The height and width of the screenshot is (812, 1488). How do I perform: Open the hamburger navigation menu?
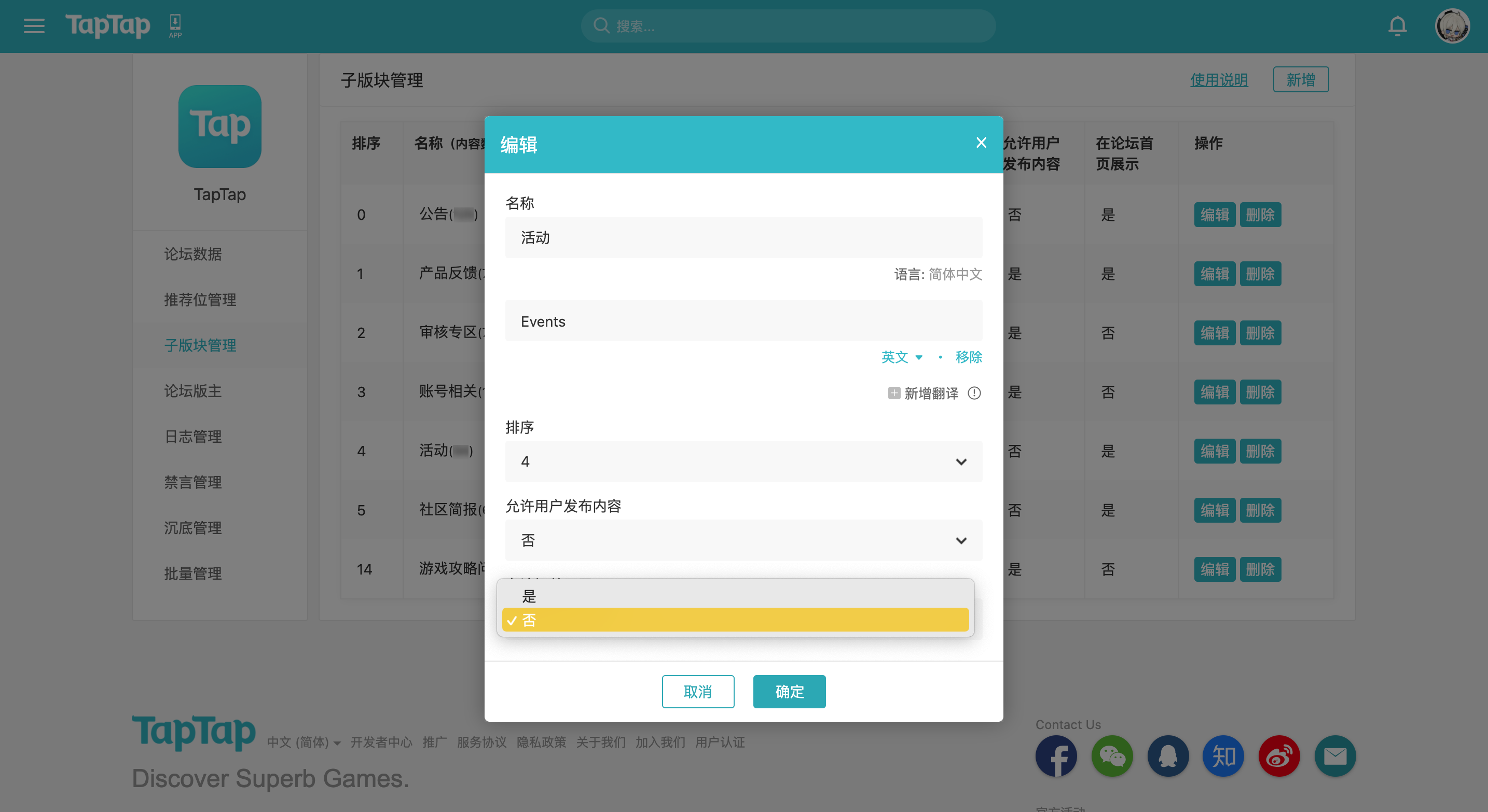34,26
